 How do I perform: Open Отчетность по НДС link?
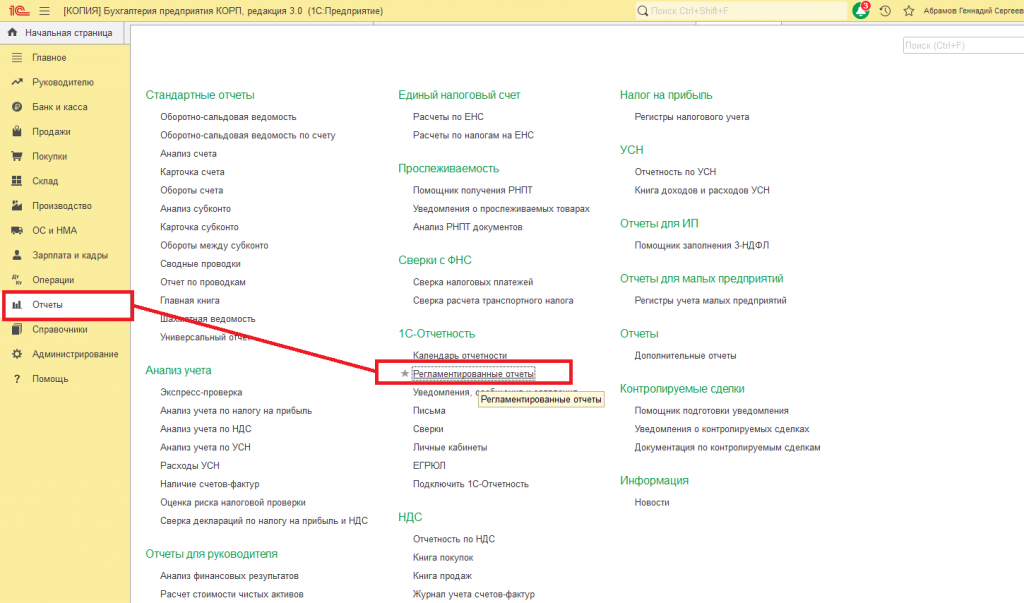pos(454,539)
